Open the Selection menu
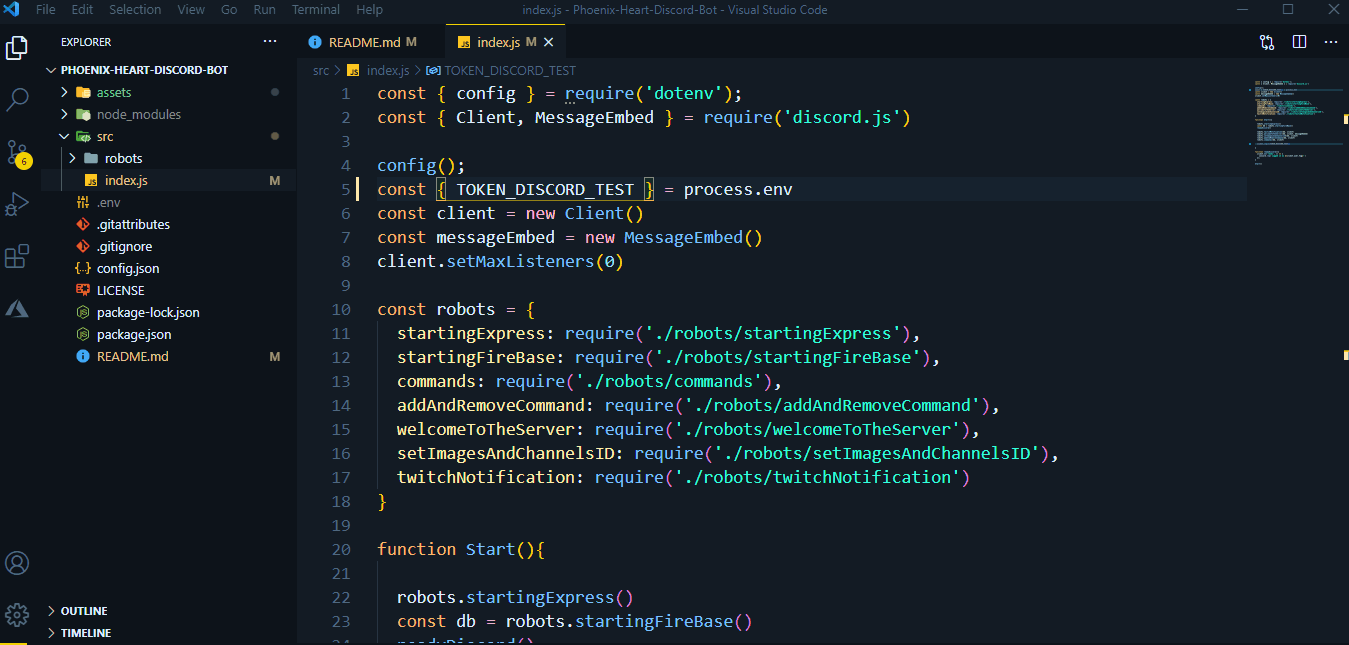 point(135,9)
